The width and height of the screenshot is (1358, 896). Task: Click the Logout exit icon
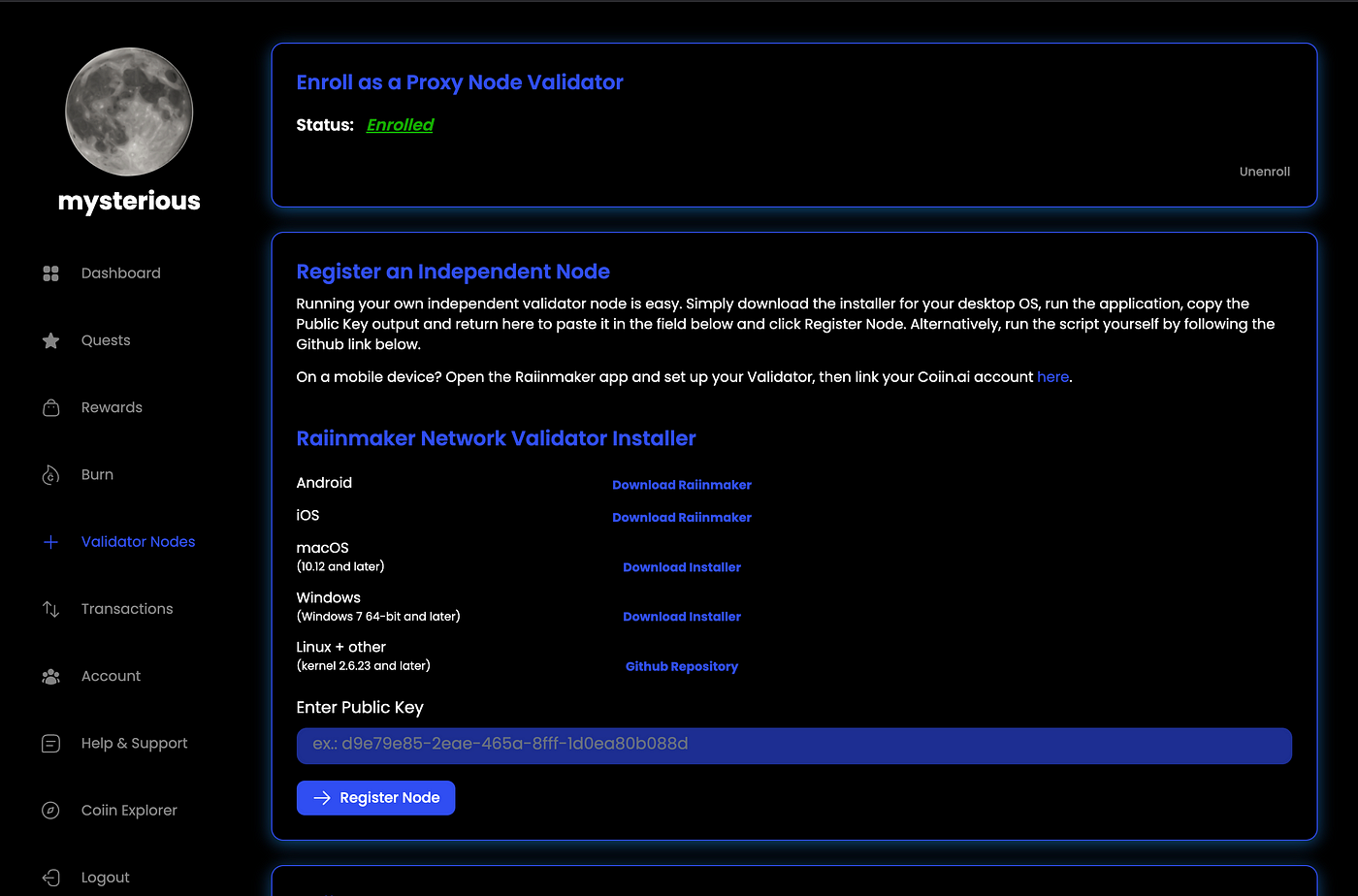point(51,878)
